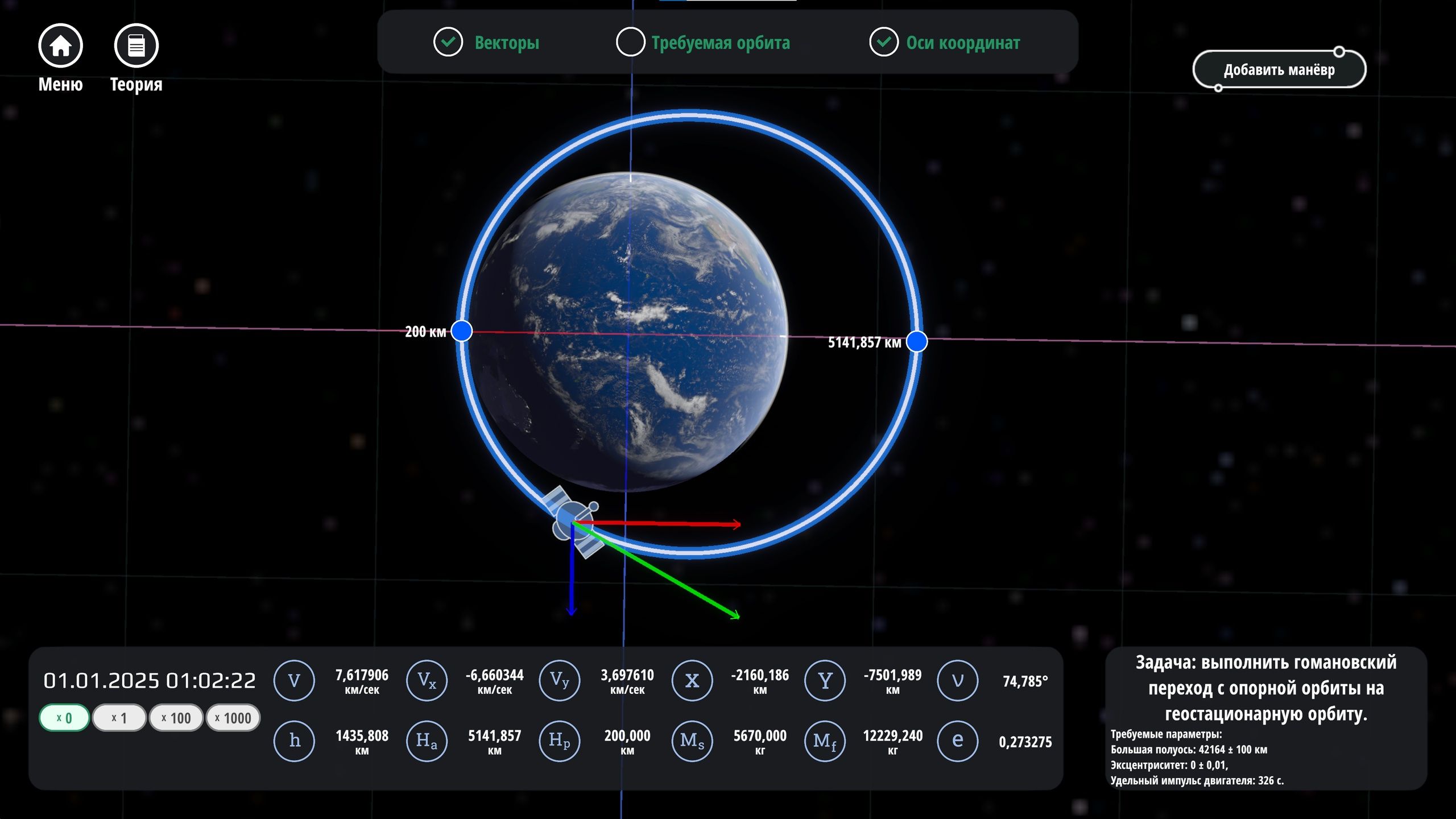Viewport: 1456px width, 819px height.
Task: Open the home Menu icon
Action: 60,45
